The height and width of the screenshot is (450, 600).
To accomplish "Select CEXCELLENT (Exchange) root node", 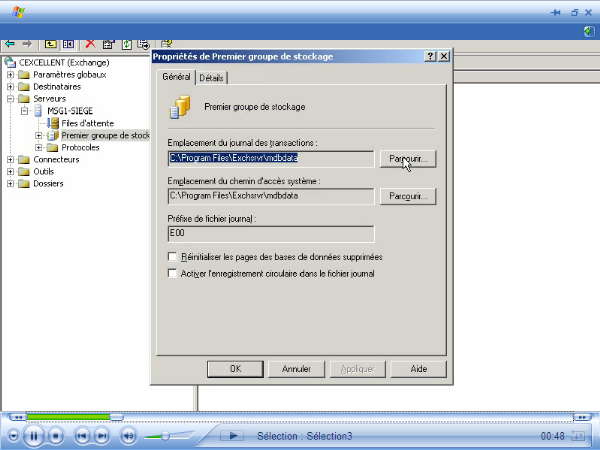I will point(64,62).
